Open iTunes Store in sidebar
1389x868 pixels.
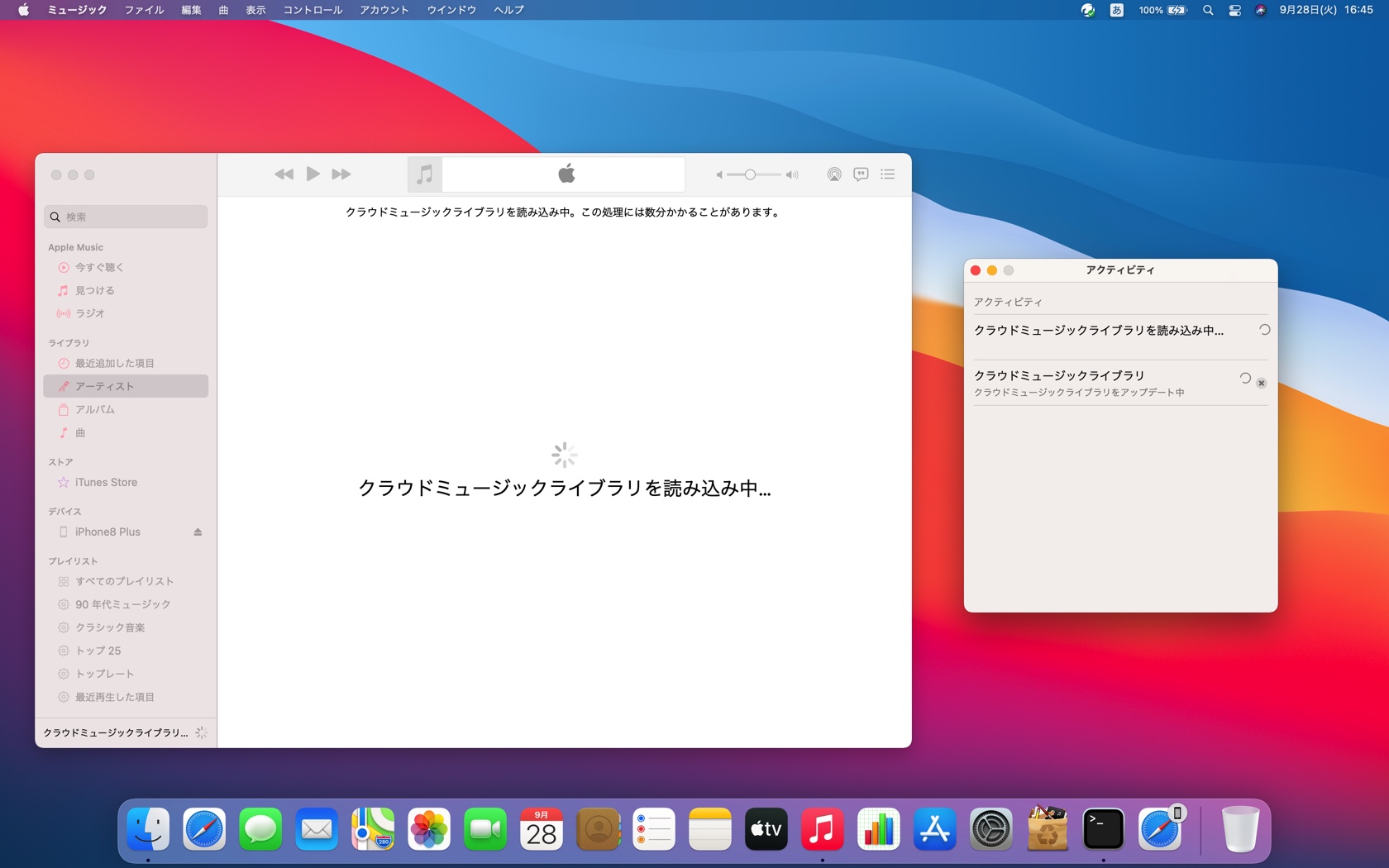pyautogui.click(x=106, y=483)
